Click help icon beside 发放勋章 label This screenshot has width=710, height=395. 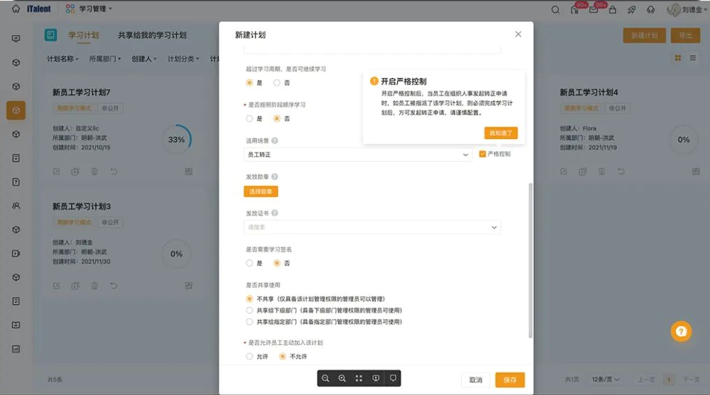point(275,177)
